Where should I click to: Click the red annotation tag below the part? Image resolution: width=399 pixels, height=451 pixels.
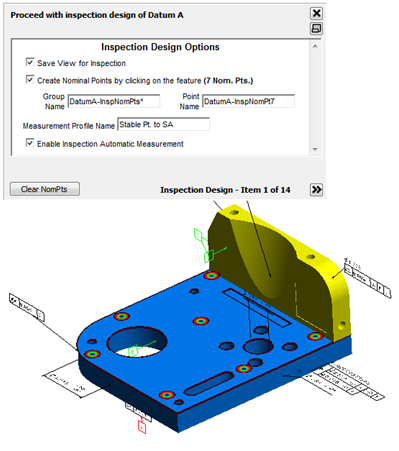click(142, 427)
